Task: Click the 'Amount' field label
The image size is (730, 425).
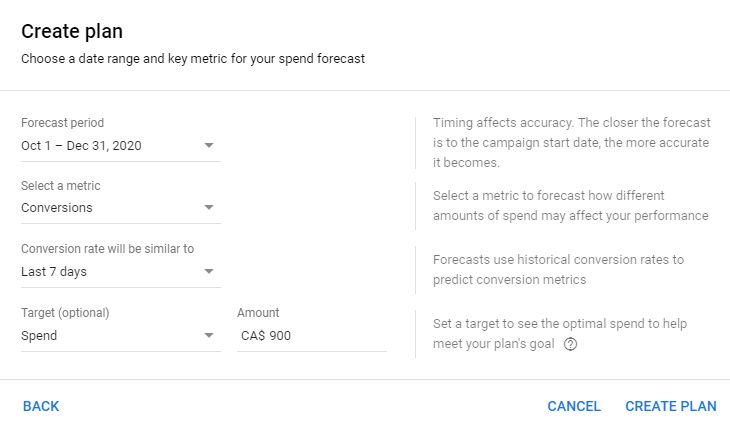Action: click(258, 313)
